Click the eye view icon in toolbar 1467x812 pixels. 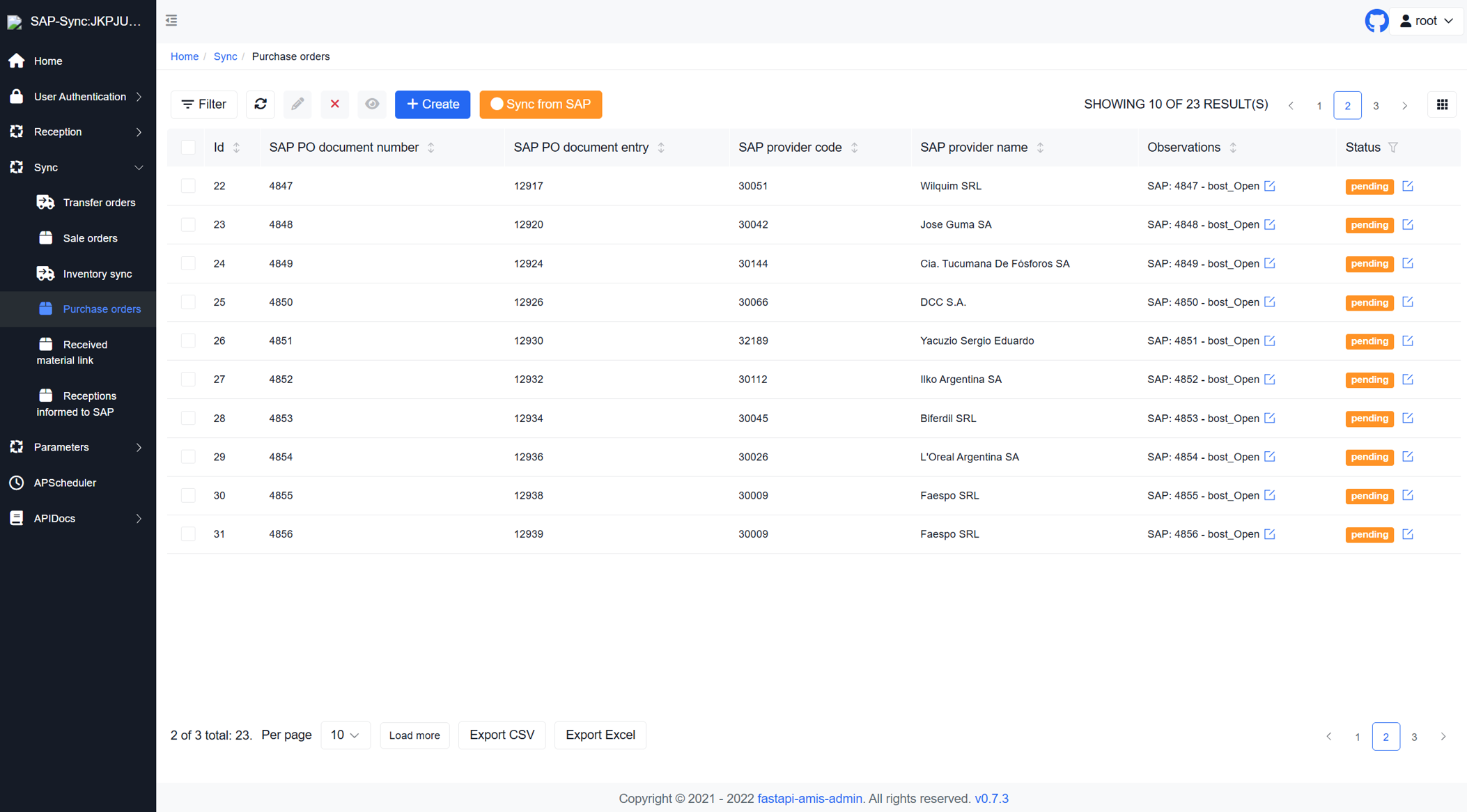pos(372,104)
